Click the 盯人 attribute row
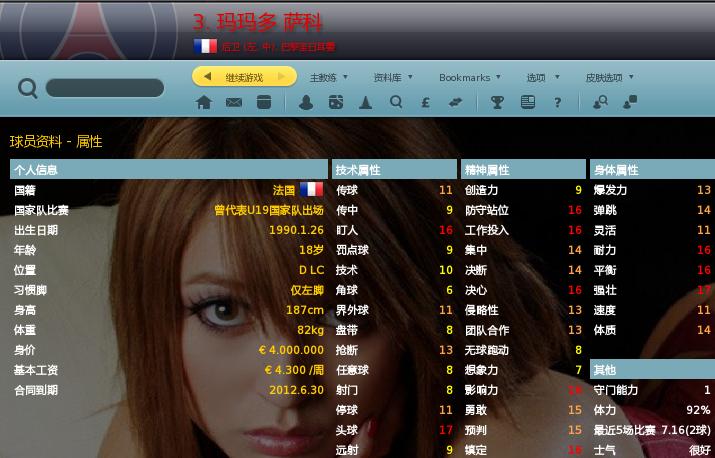Viewport: 715px width, 458px height. click(394, 230)
